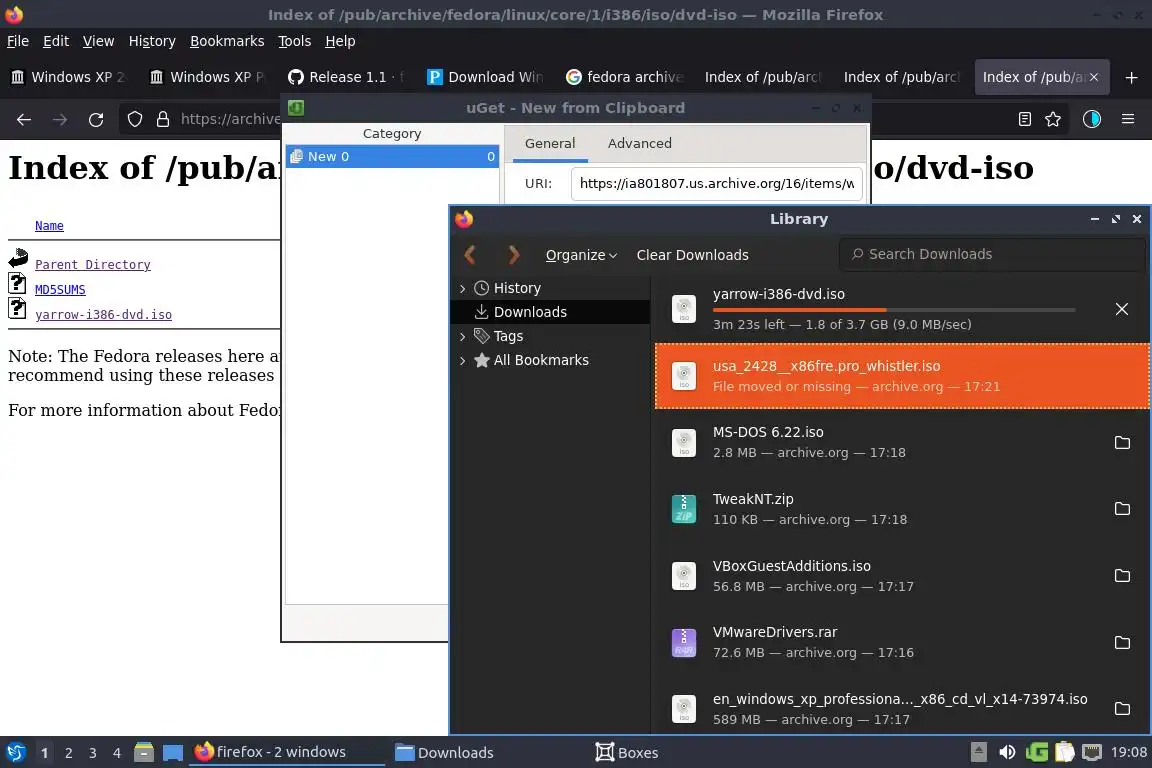Click yarrow-i386-dvd.iso link on page

click(104, 315)
